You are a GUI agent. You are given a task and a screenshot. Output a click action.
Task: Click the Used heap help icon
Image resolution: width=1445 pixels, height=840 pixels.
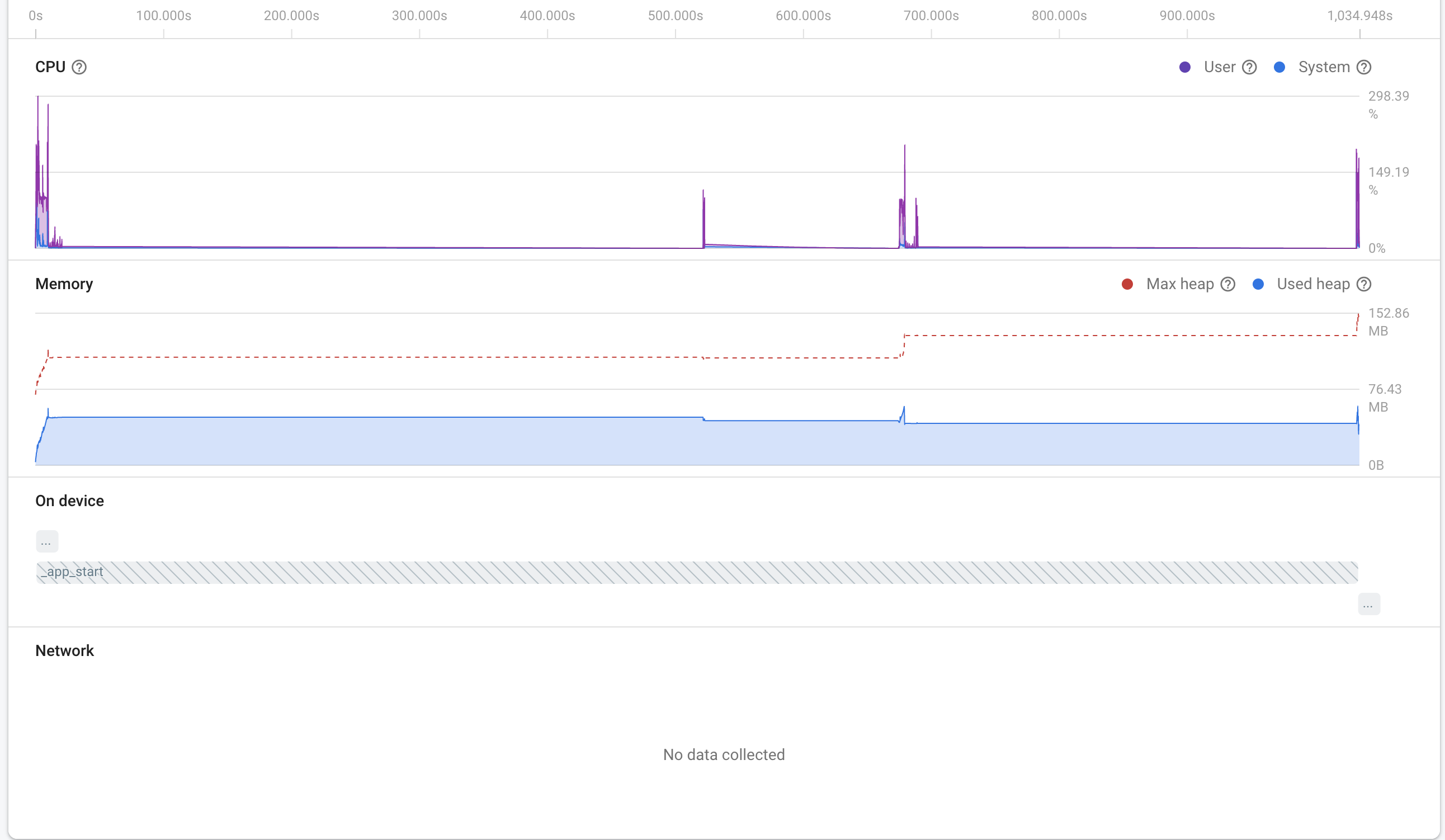(1364, 284)
